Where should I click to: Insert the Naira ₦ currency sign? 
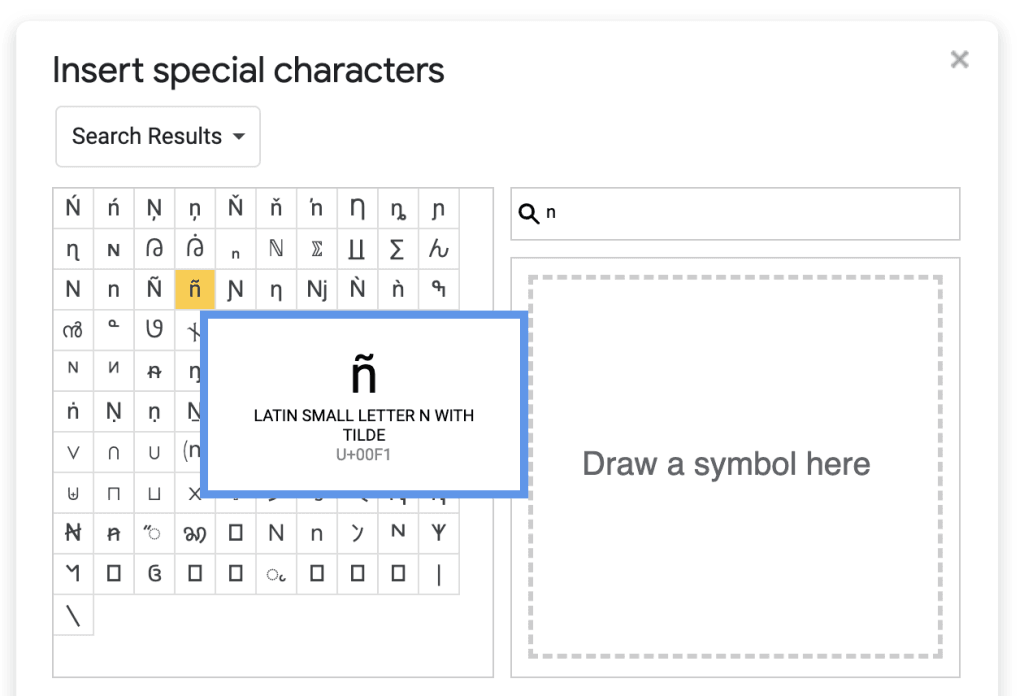click(73, 534)
